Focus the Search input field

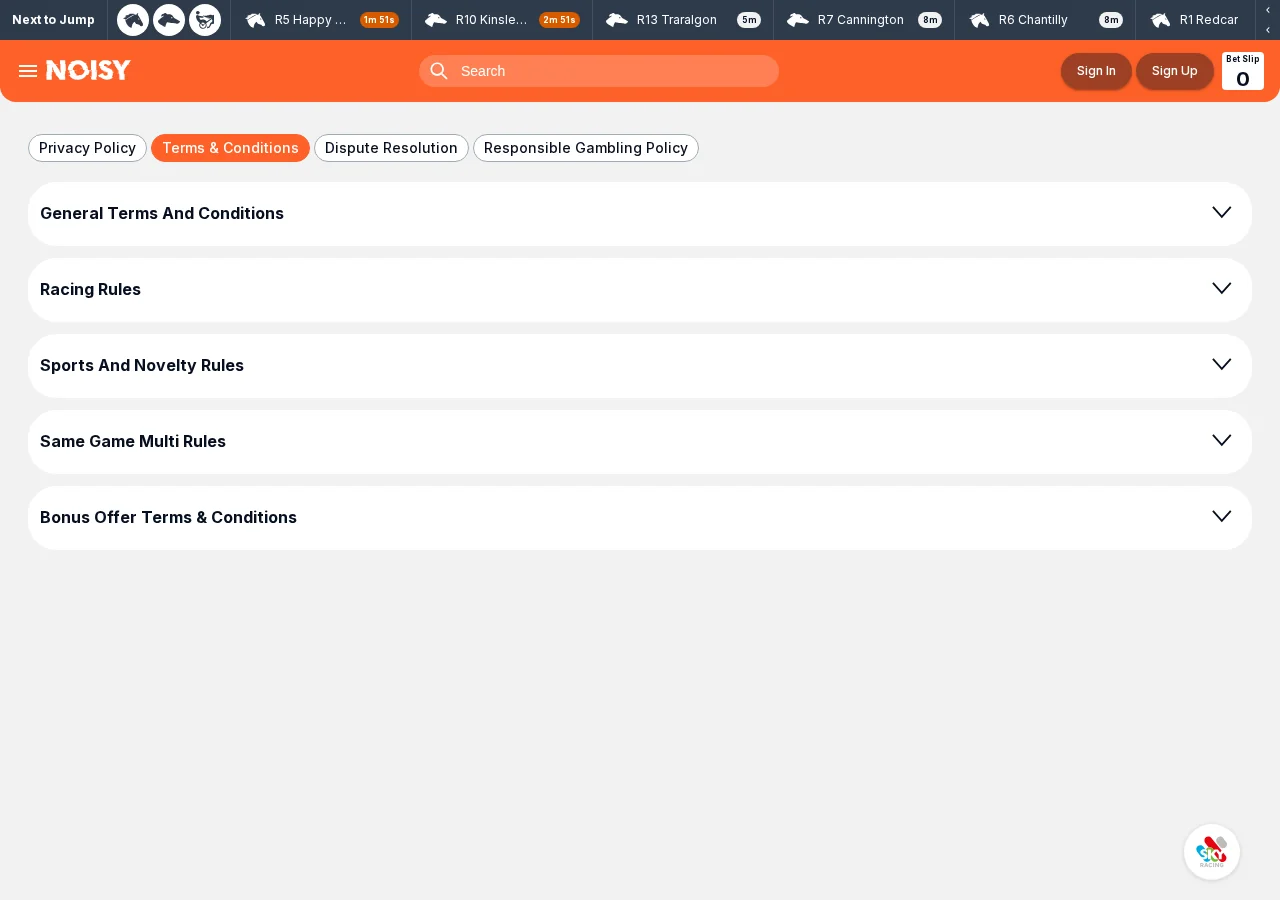pyautogui.click(x=599, y=71)
